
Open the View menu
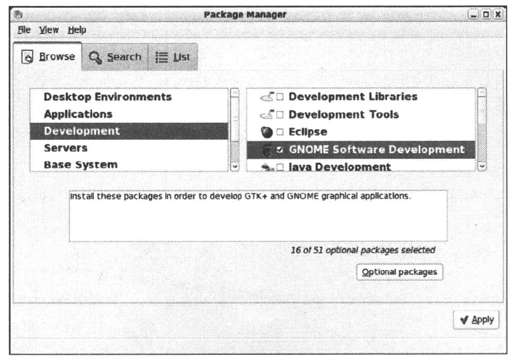(x=49, y=30)
